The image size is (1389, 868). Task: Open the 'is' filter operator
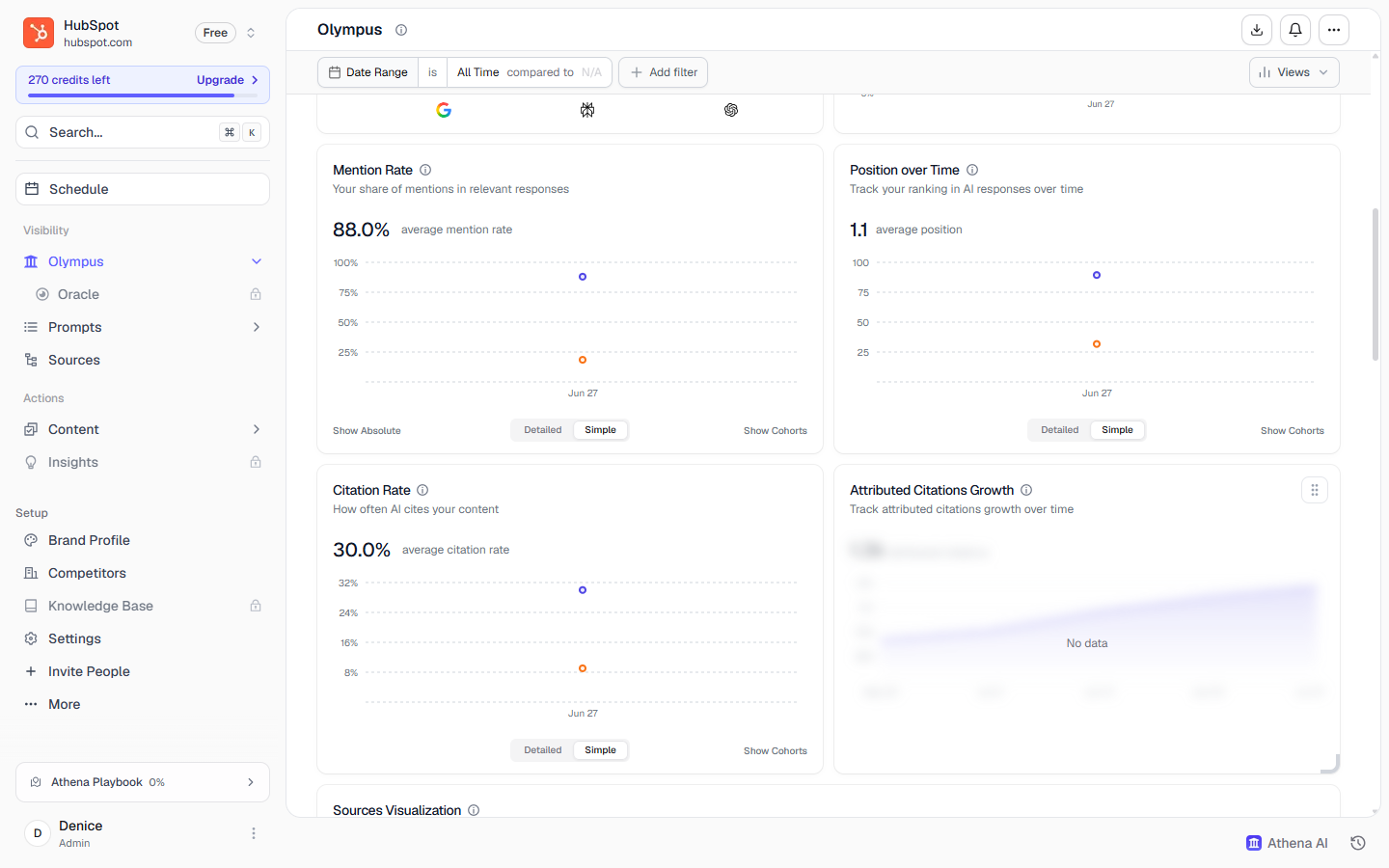point(432,72)
